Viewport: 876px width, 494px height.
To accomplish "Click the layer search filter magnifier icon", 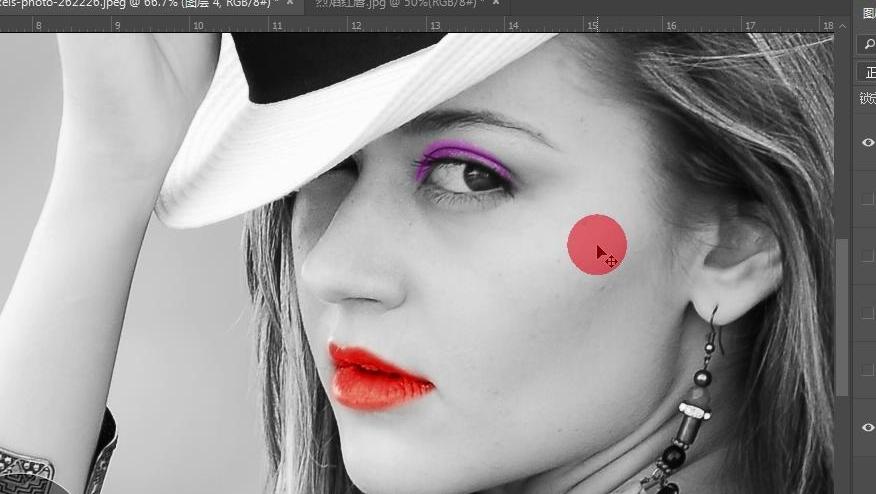I will pyautogui.click(x=869, y=44).
